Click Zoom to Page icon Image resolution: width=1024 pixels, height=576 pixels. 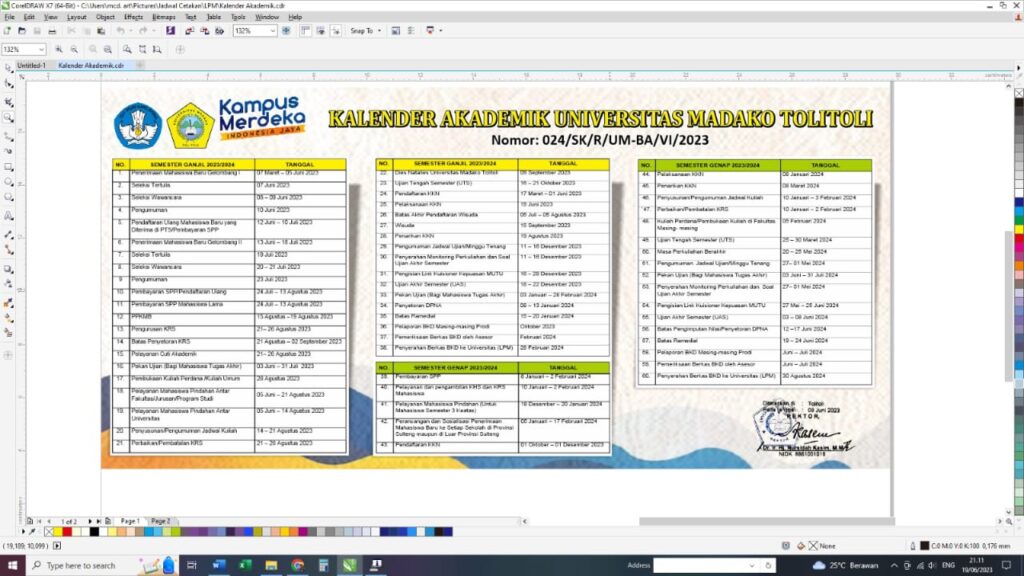pyautogui.click(x=127, y=49)
